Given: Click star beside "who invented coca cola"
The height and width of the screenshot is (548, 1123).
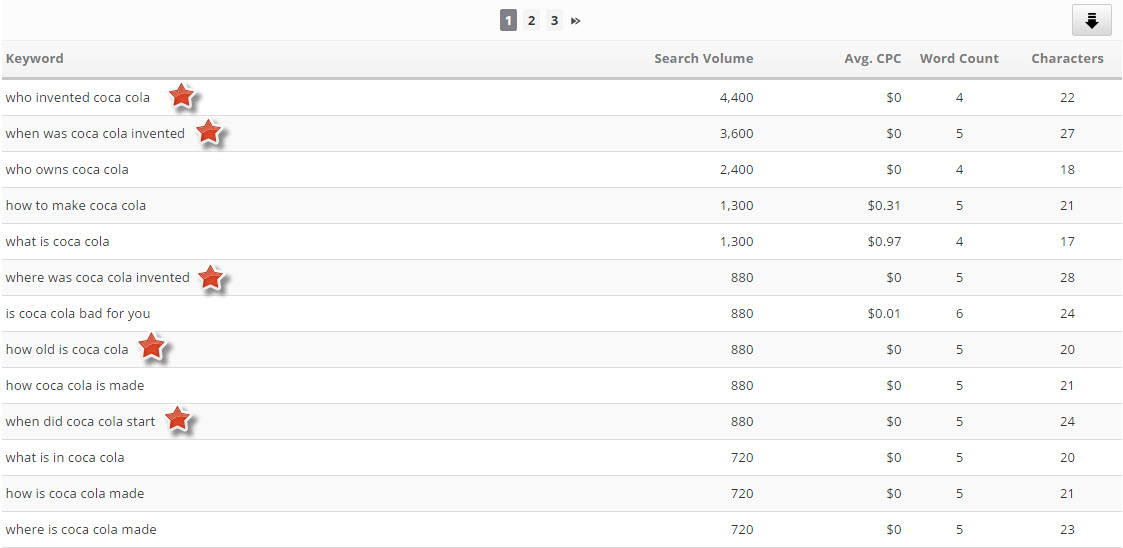Looking at the screenshot, I should (181, 96).
